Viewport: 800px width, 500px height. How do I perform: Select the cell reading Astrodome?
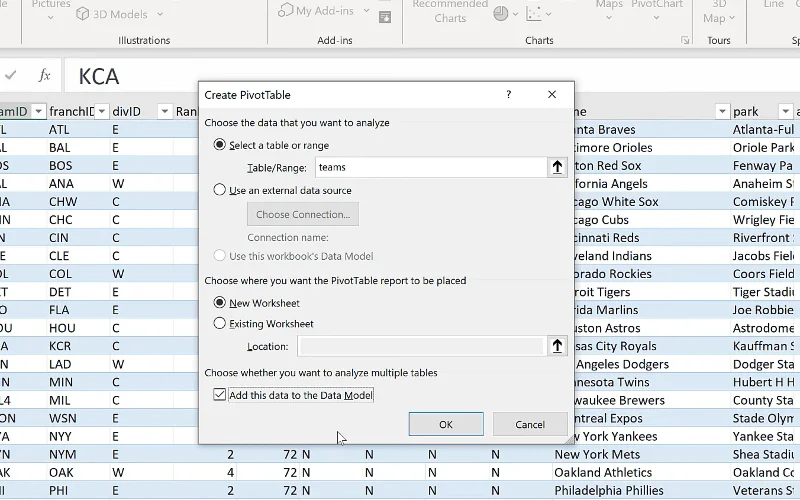[x=764, y=328]
